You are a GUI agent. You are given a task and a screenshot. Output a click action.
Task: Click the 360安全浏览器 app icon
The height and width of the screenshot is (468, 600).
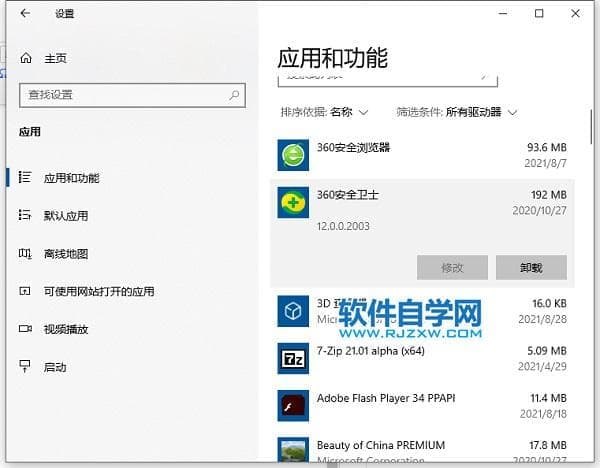coord(293,155)
